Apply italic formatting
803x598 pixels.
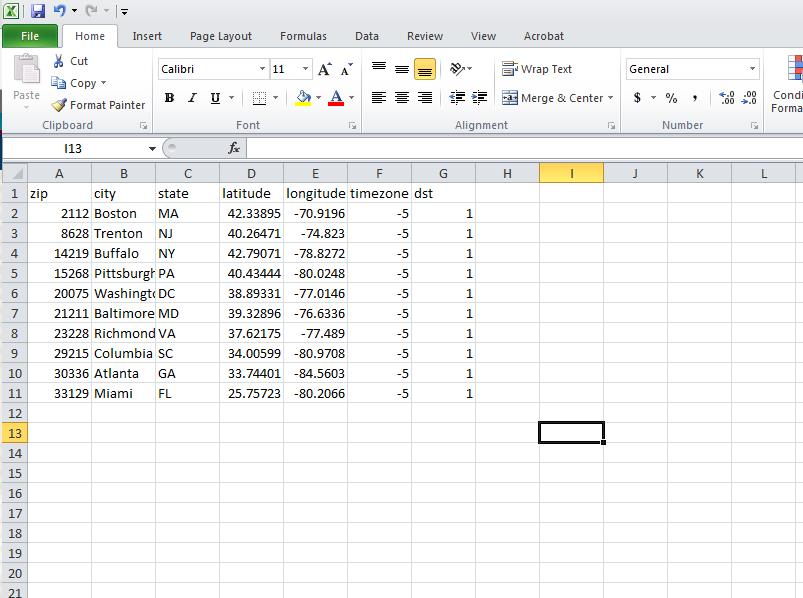pos(191,97)
